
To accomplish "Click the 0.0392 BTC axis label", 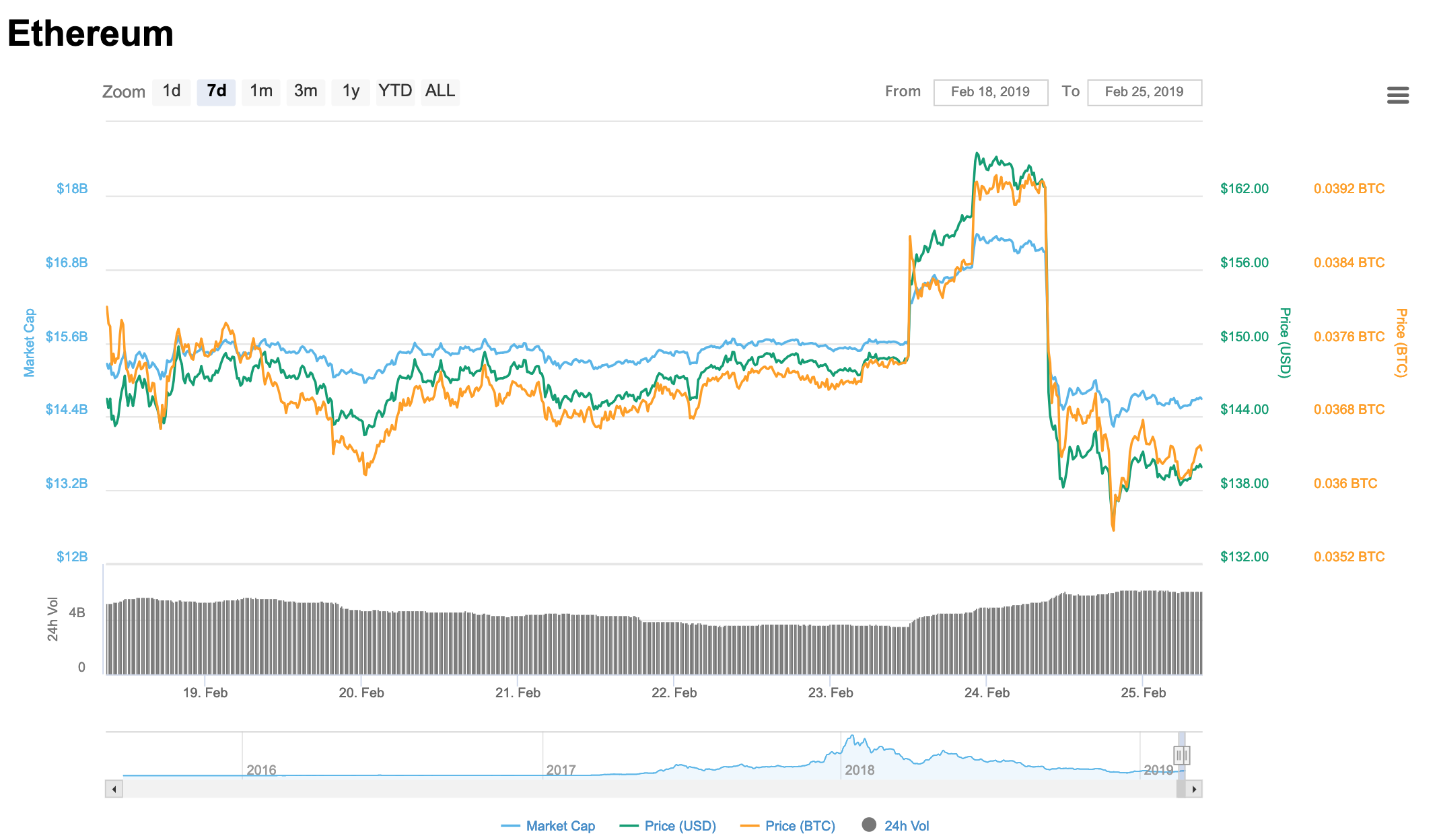I will point(1349,188).
